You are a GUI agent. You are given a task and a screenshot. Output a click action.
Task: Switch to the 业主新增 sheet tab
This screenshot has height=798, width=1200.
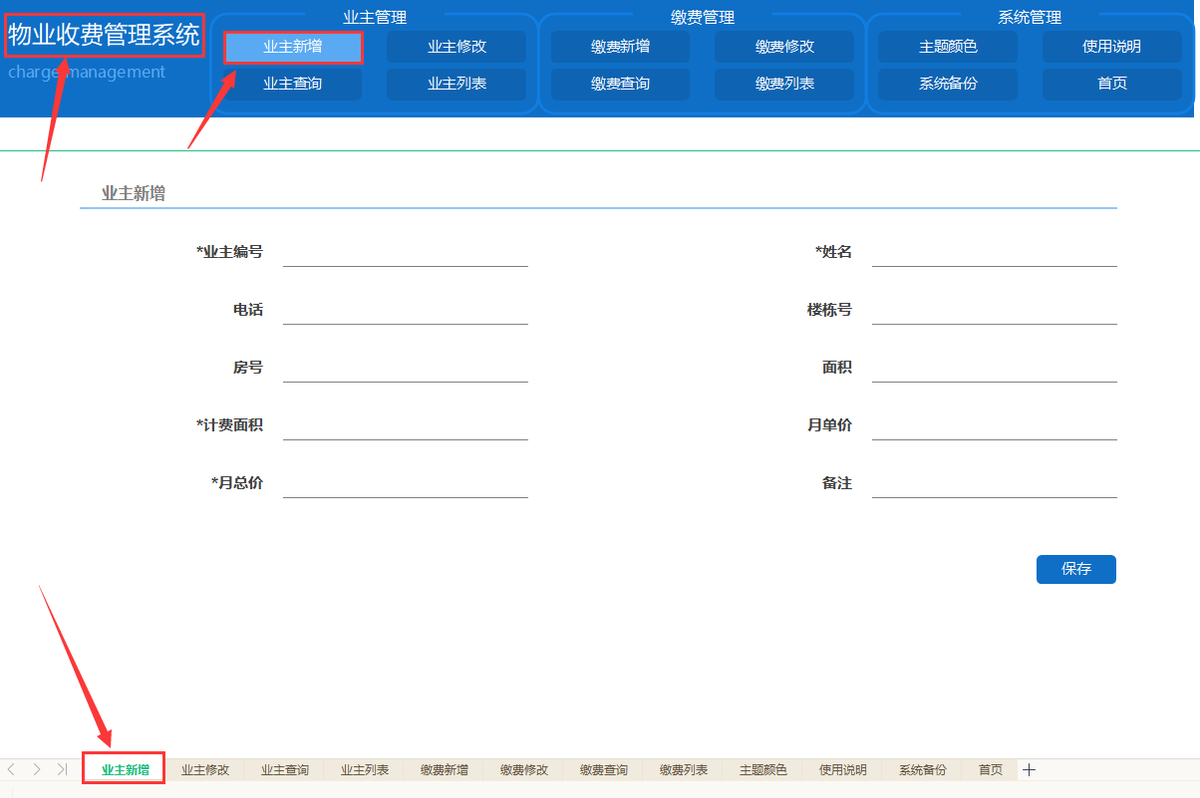[123, 769]
